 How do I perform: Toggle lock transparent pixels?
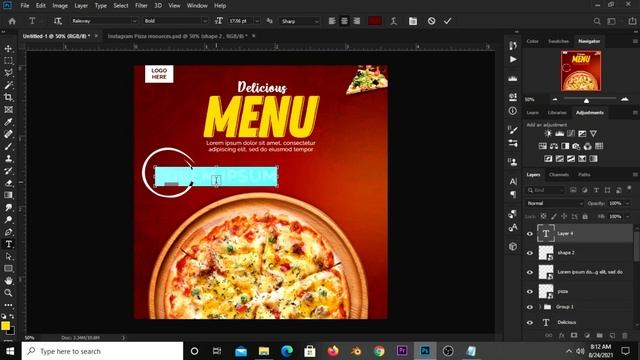pyautogui.click(x=543, y=216)
